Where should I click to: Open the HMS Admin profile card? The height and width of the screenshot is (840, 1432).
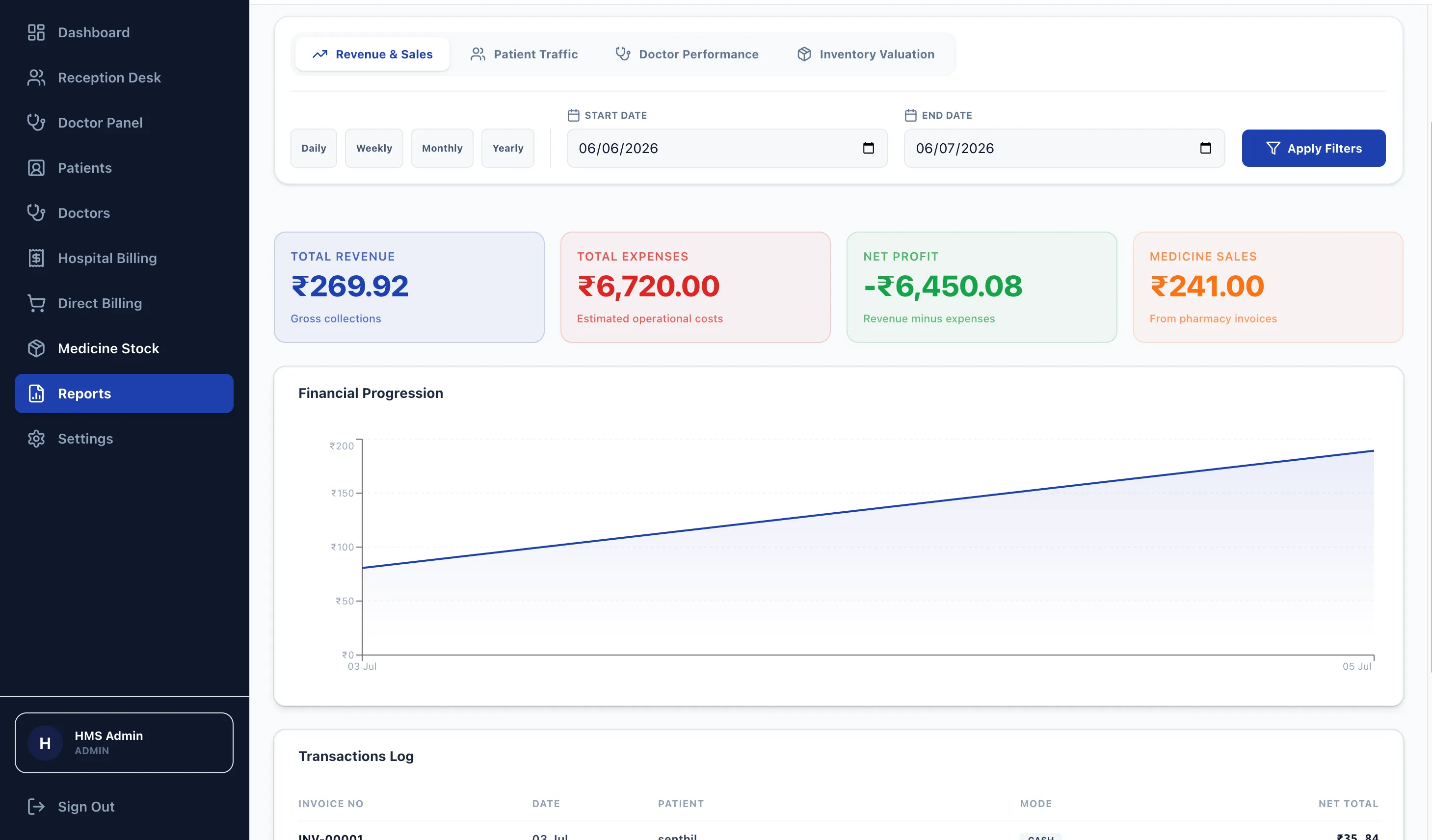click(124, 743)
